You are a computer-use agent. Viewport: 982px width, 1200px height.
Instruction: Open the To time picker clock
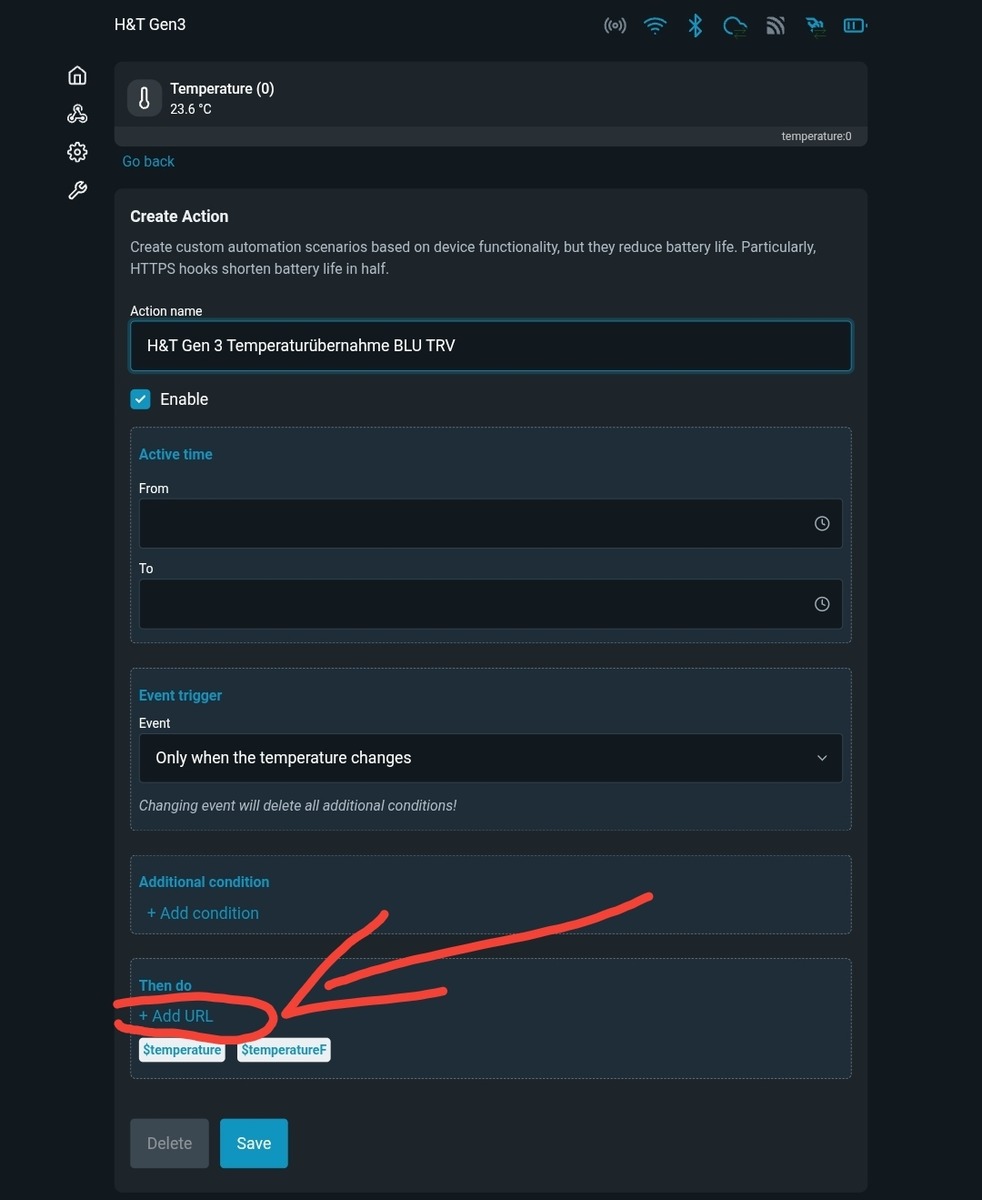coord(822,604)
